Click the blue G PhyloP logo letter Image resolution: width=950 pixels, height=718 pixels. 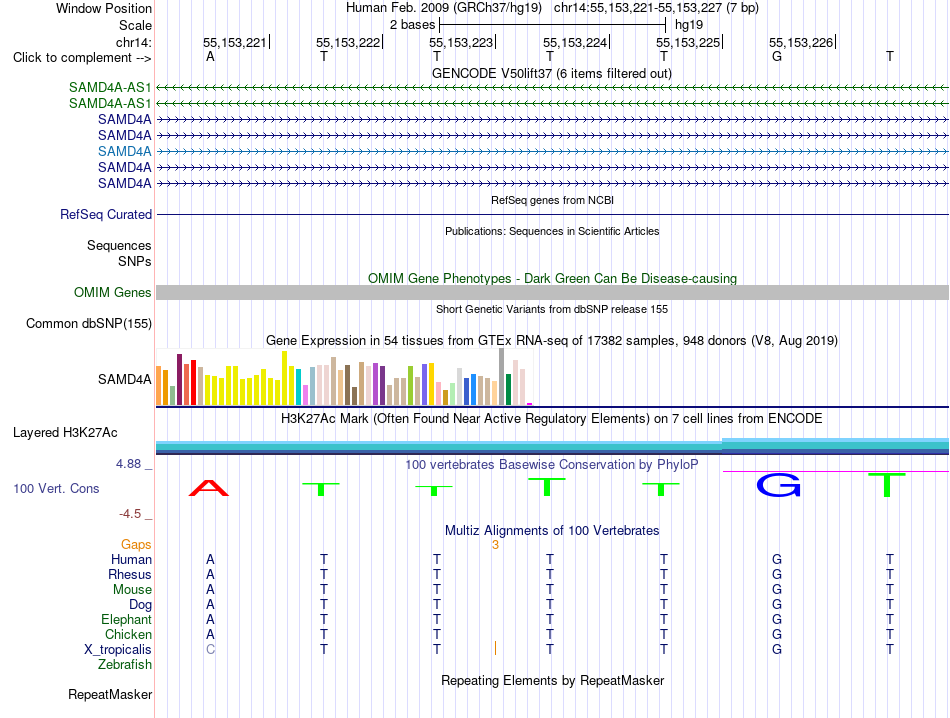pos(779,485)
